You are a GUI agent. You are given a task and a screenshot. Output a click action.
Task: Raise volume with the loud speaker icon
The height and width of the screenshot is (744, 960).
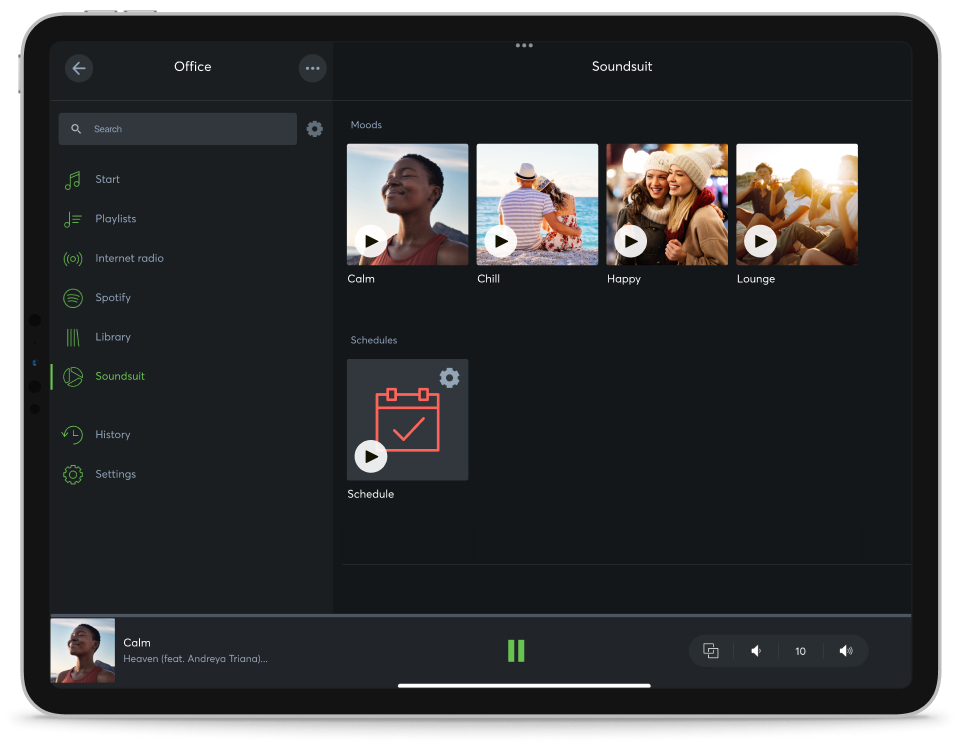click(845, 650)
